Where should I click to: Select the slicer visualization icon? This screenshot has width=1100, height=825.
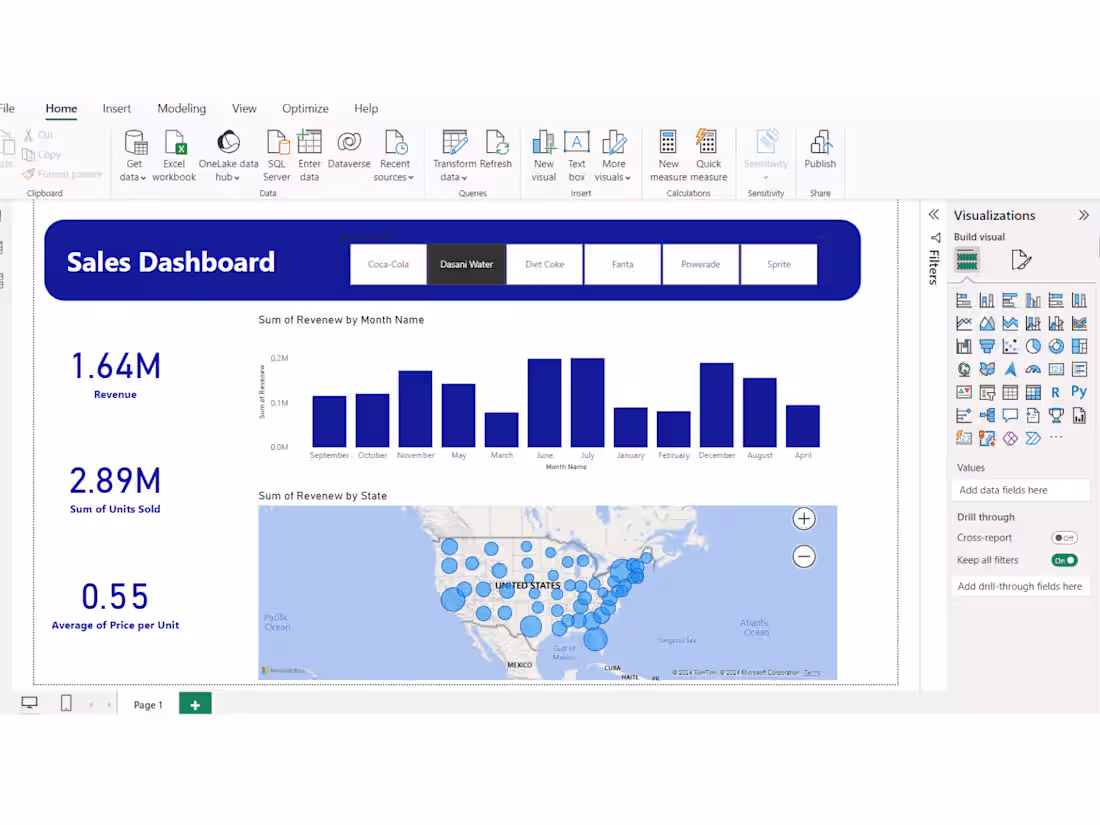(x=986, y=391)
